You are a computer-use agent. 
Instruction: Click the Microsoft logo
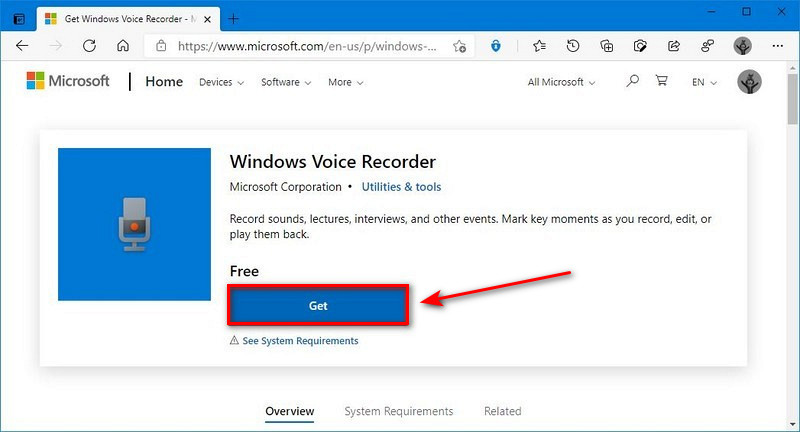tap(68, 81)
